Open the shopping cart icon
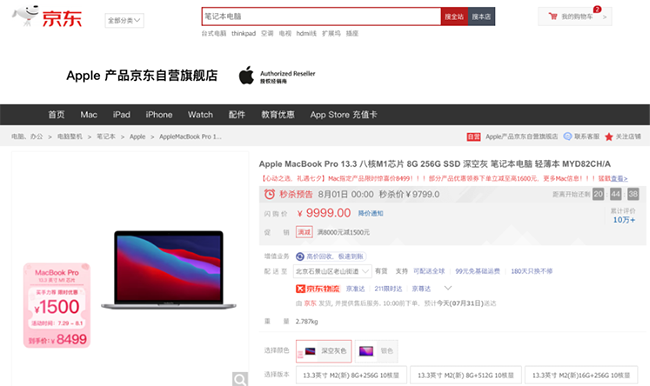This screenshot has height=386, width=650. 553,17
